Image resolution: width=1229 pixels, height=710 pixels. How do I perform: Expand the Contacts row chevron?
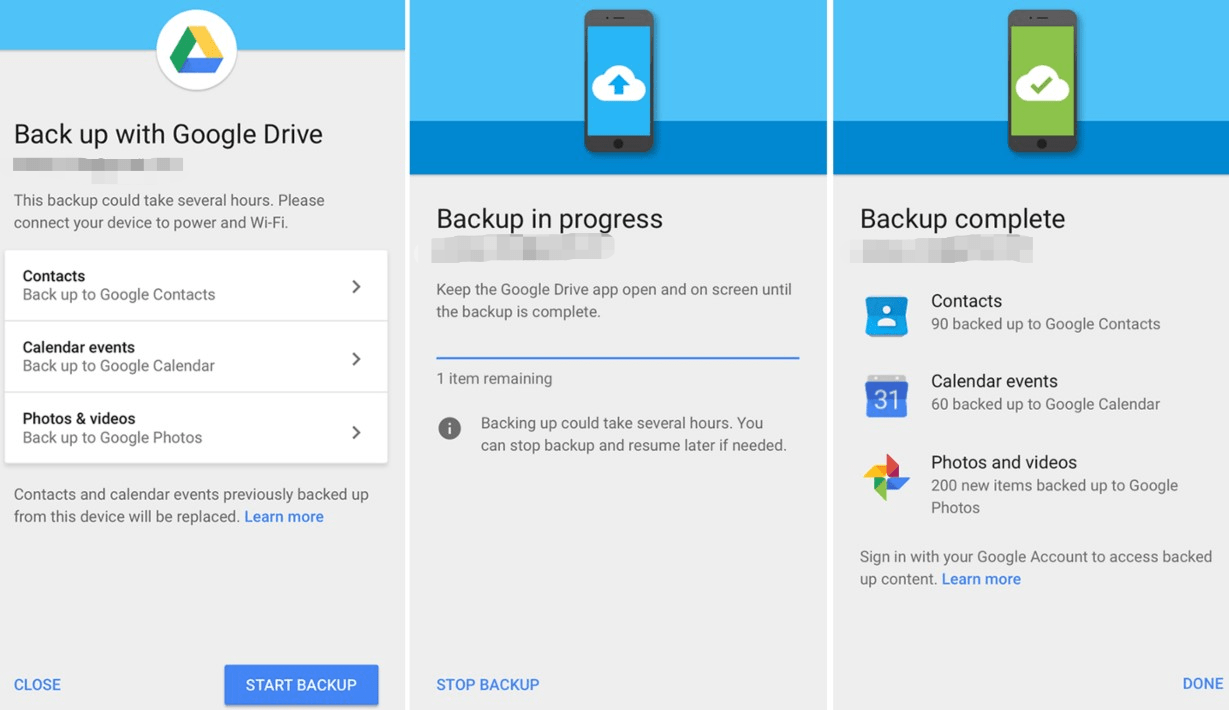(356, 287)
